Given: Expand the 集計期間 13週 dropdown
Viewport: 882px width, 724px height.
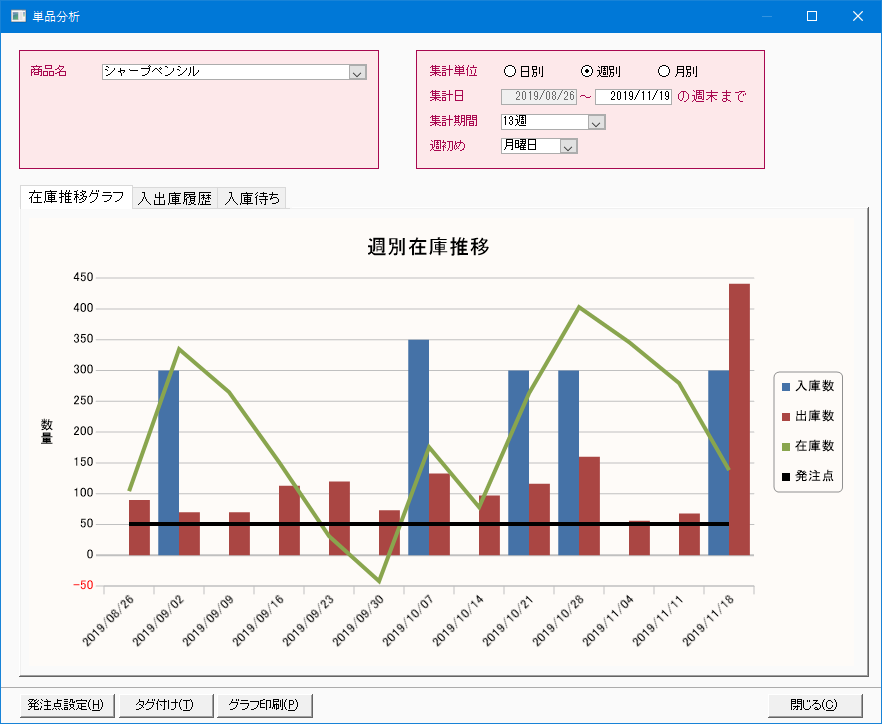Looking at the screenshot, I should click(x=596, y=122).
